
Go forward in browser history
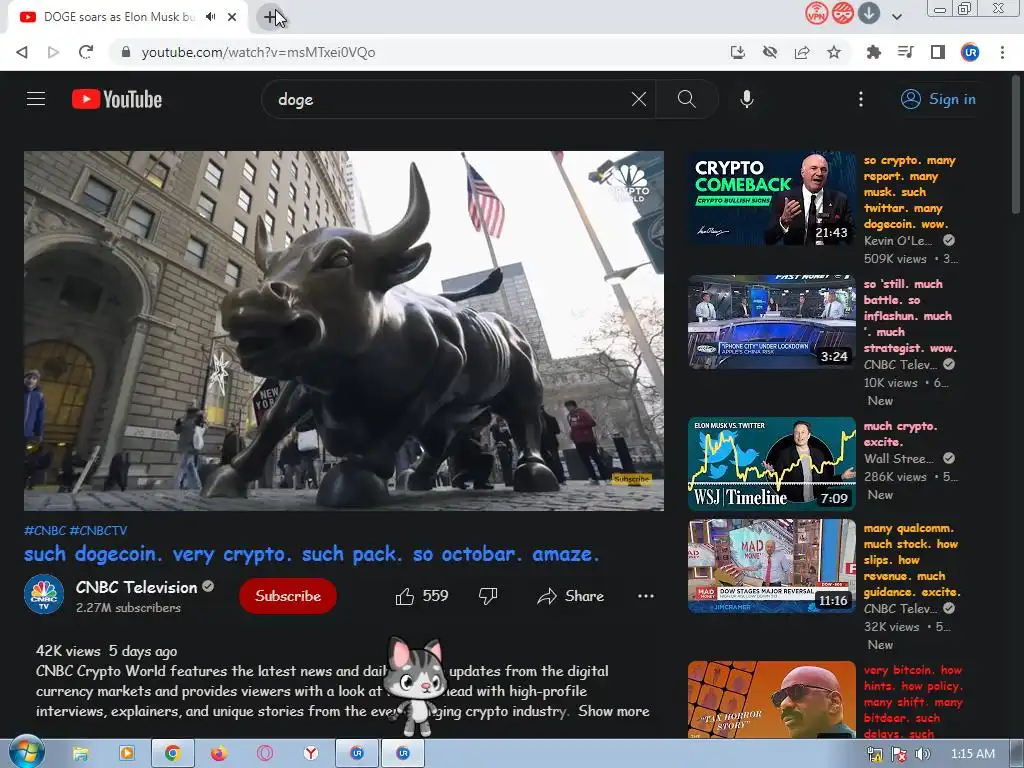pos(54,52)
